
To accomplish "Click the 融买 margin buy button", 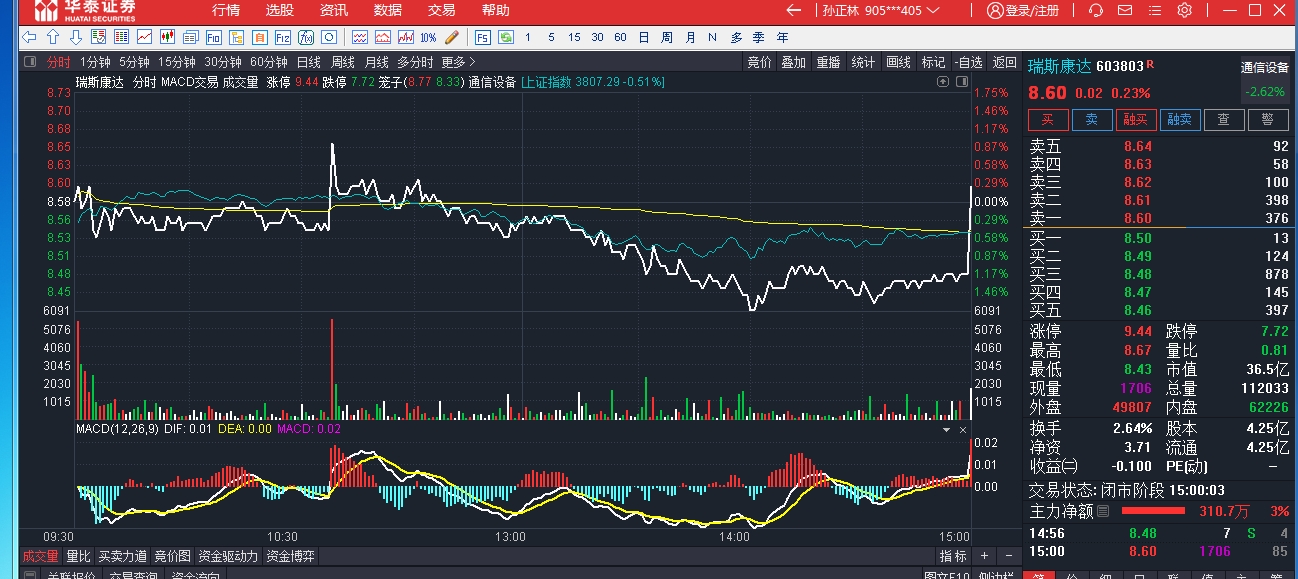I will pos(1136,120).
